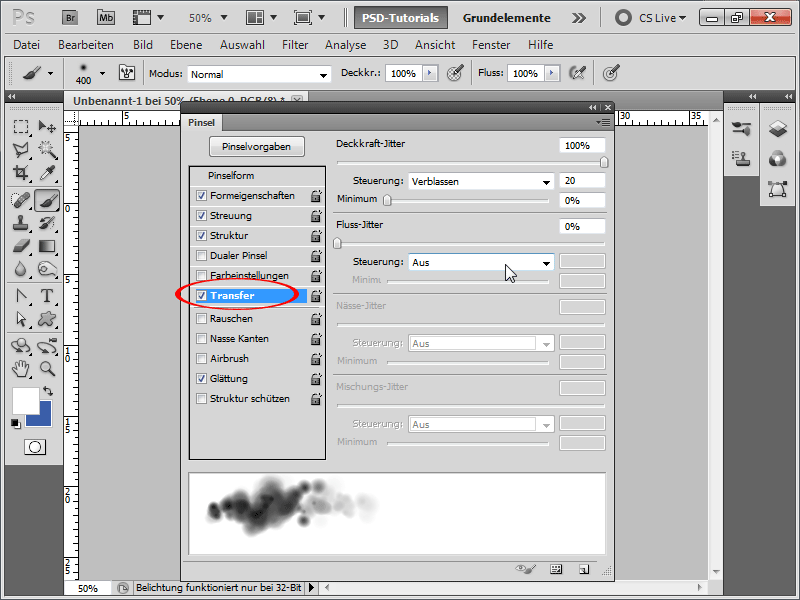Select the Move tool
This screenshot has width=800, height=600.
tap(47, 126)
